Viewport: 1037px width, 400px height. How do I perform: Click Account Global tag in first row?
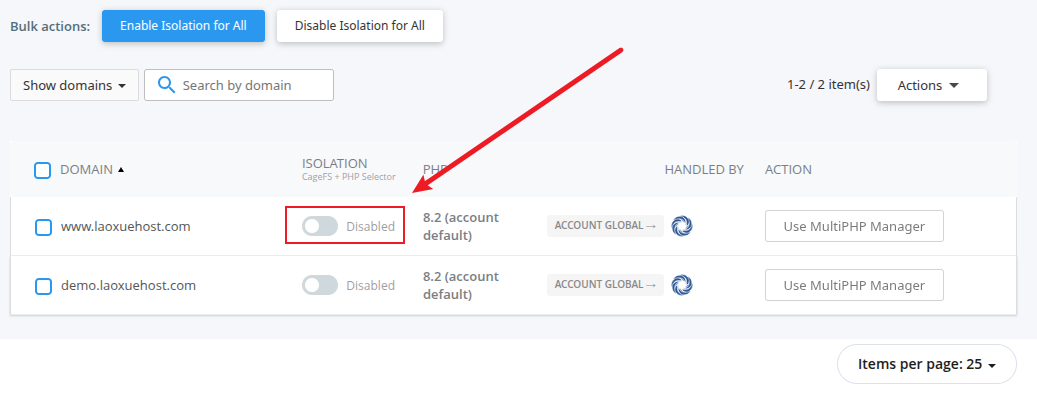click(604, 226)
